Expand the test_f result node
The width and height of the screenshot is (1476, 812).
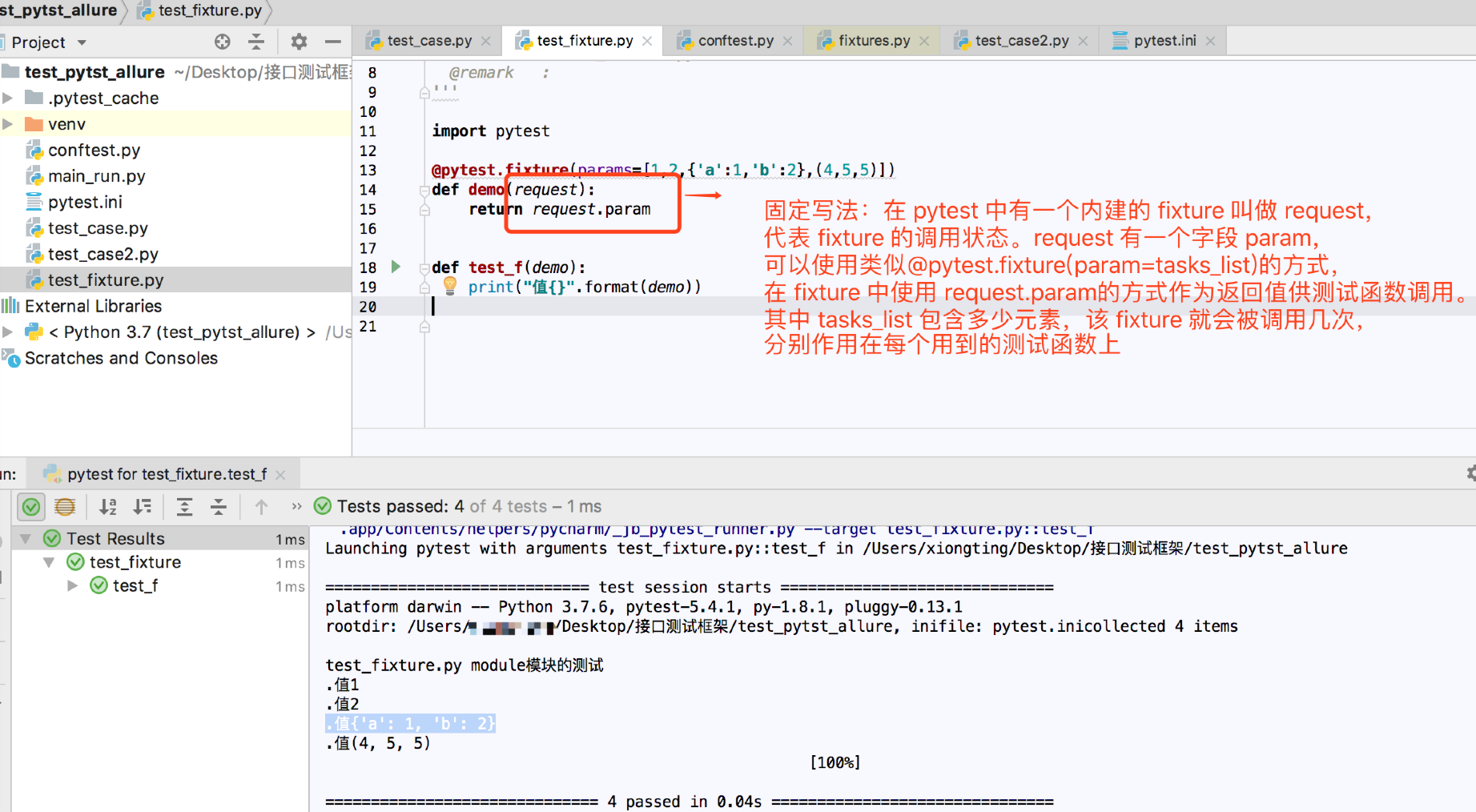click(73, 585)
